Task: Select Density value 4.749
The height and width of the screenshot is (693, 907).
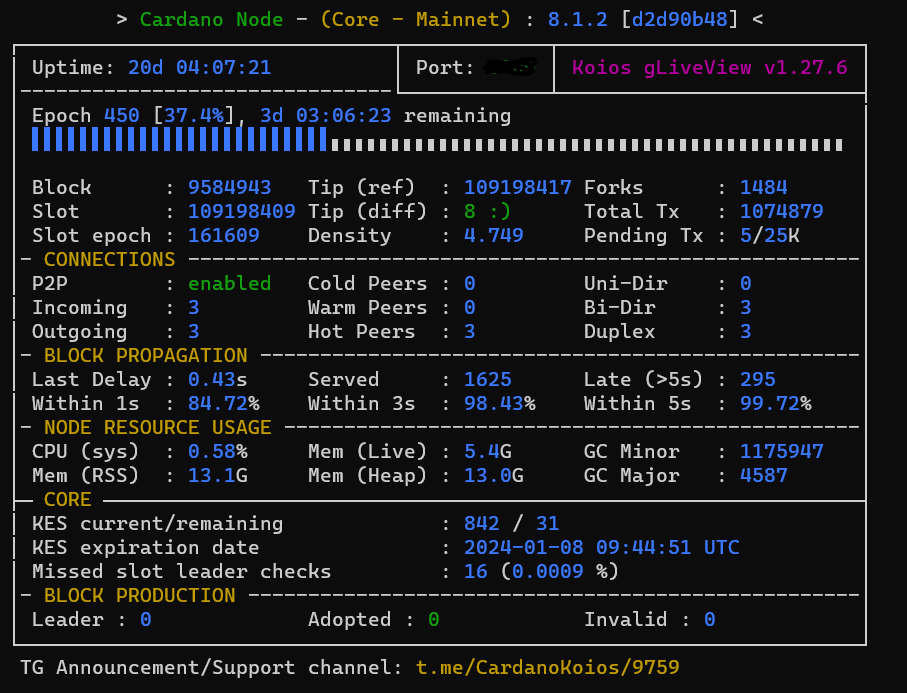Action: click(493, 235)
